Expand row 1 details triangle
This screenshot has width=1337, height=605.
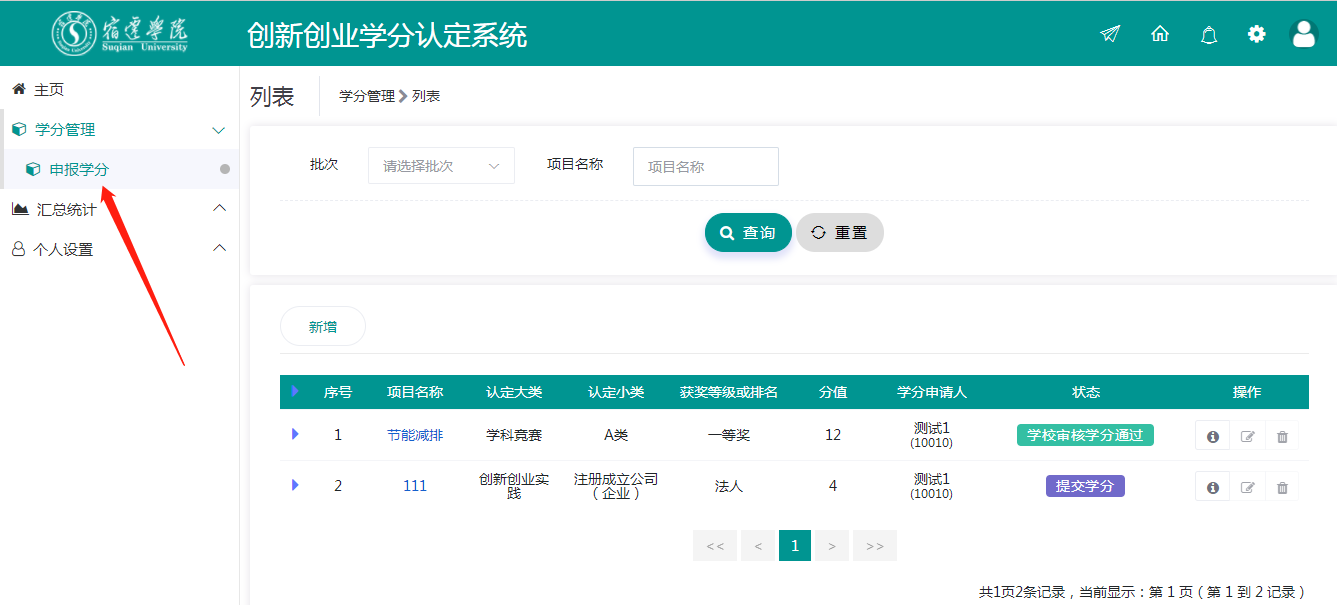click(295, 434)
